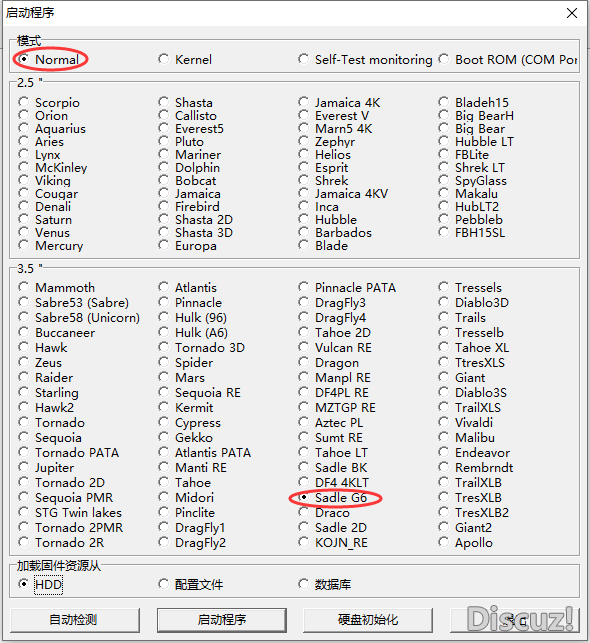
Task: Click the 硬盘初始化 button
Action: [x=368, y=620]
